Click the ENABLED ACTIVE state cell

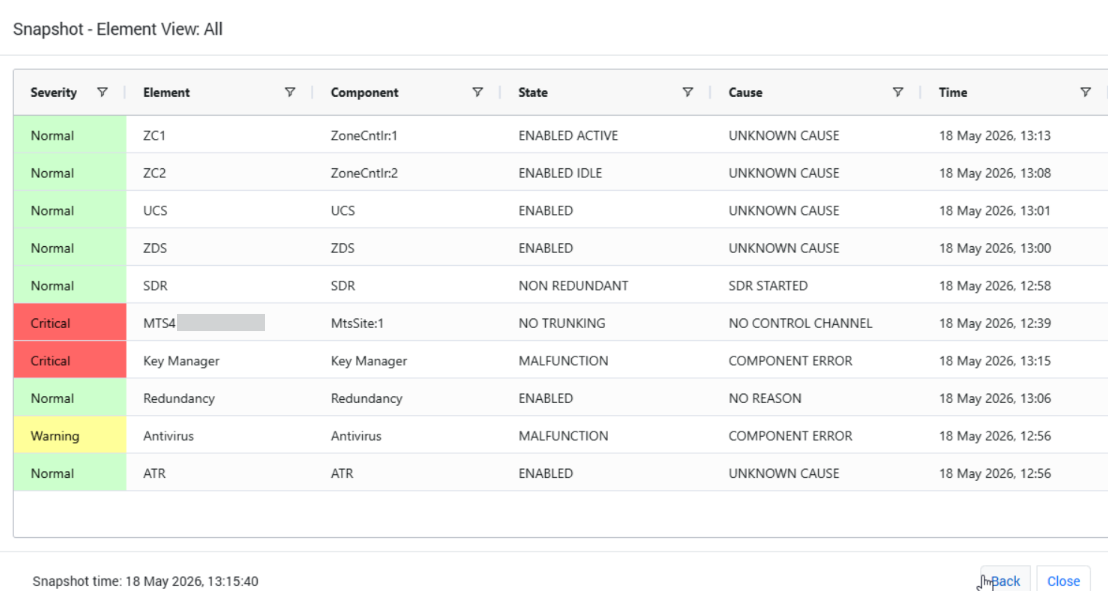606,136
